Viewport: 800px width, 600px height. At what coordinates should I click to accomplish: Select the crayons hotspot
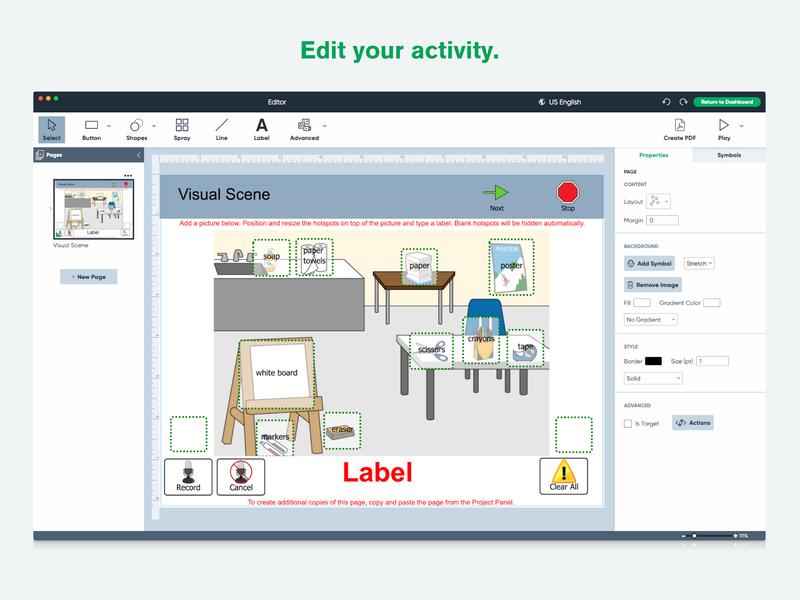pos(481,340)
